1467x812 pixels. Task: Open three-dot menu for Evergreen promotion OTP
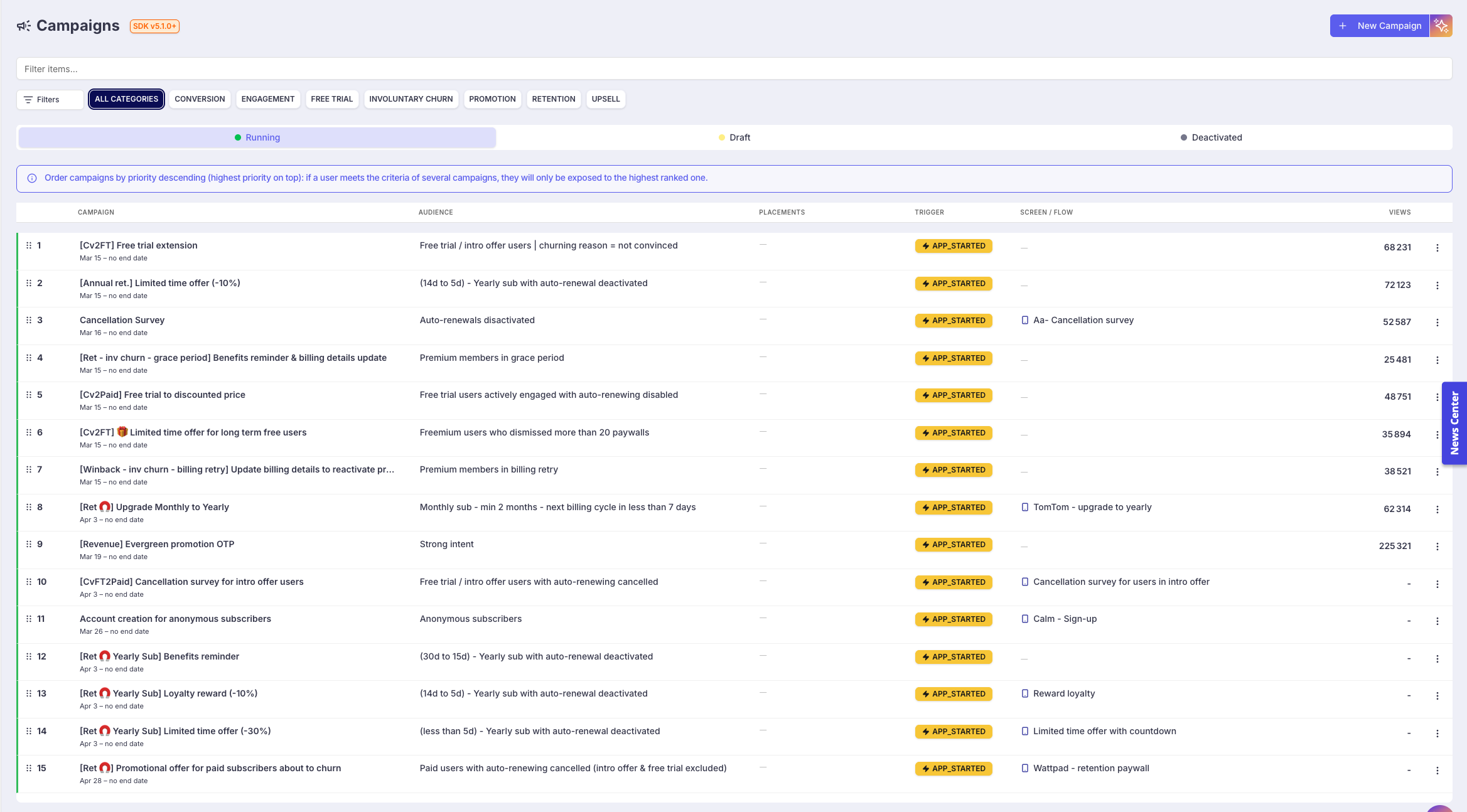(x=1437, y=547)
